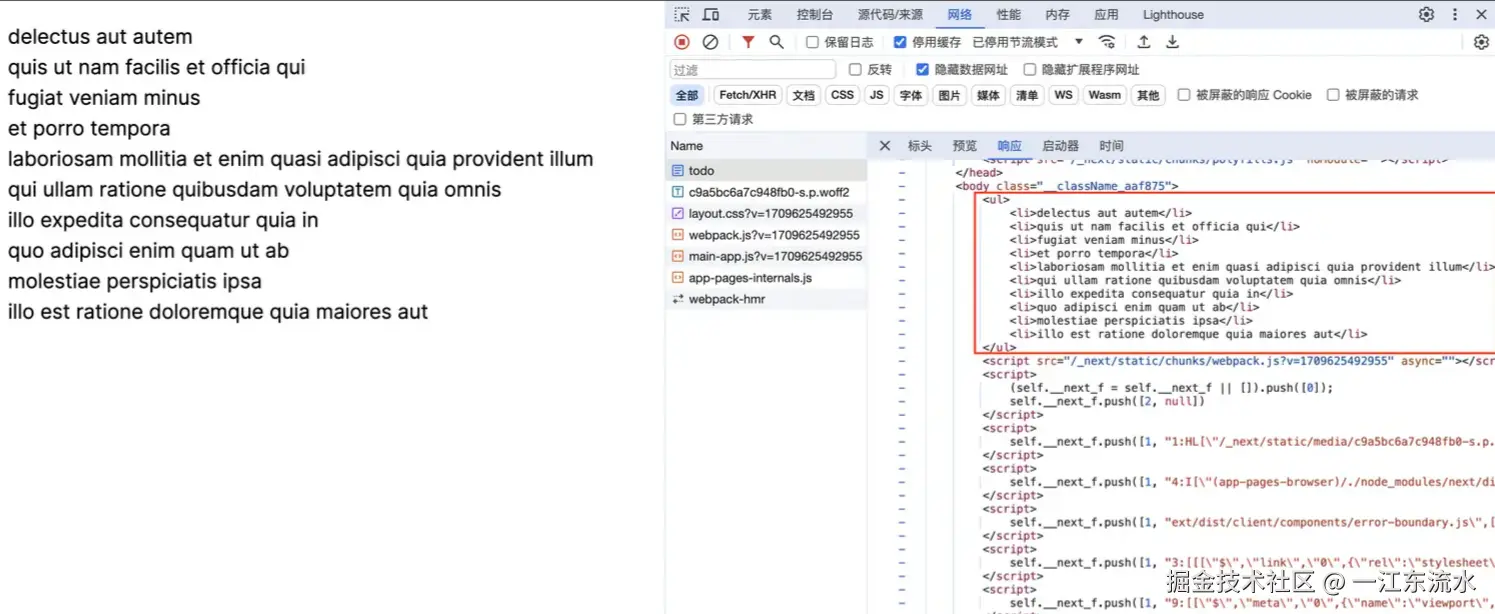Viewport: 1495px width, 614px height.
Task: Filter requests by WS
Action: pyautogui.click(x=1063, y=95)
